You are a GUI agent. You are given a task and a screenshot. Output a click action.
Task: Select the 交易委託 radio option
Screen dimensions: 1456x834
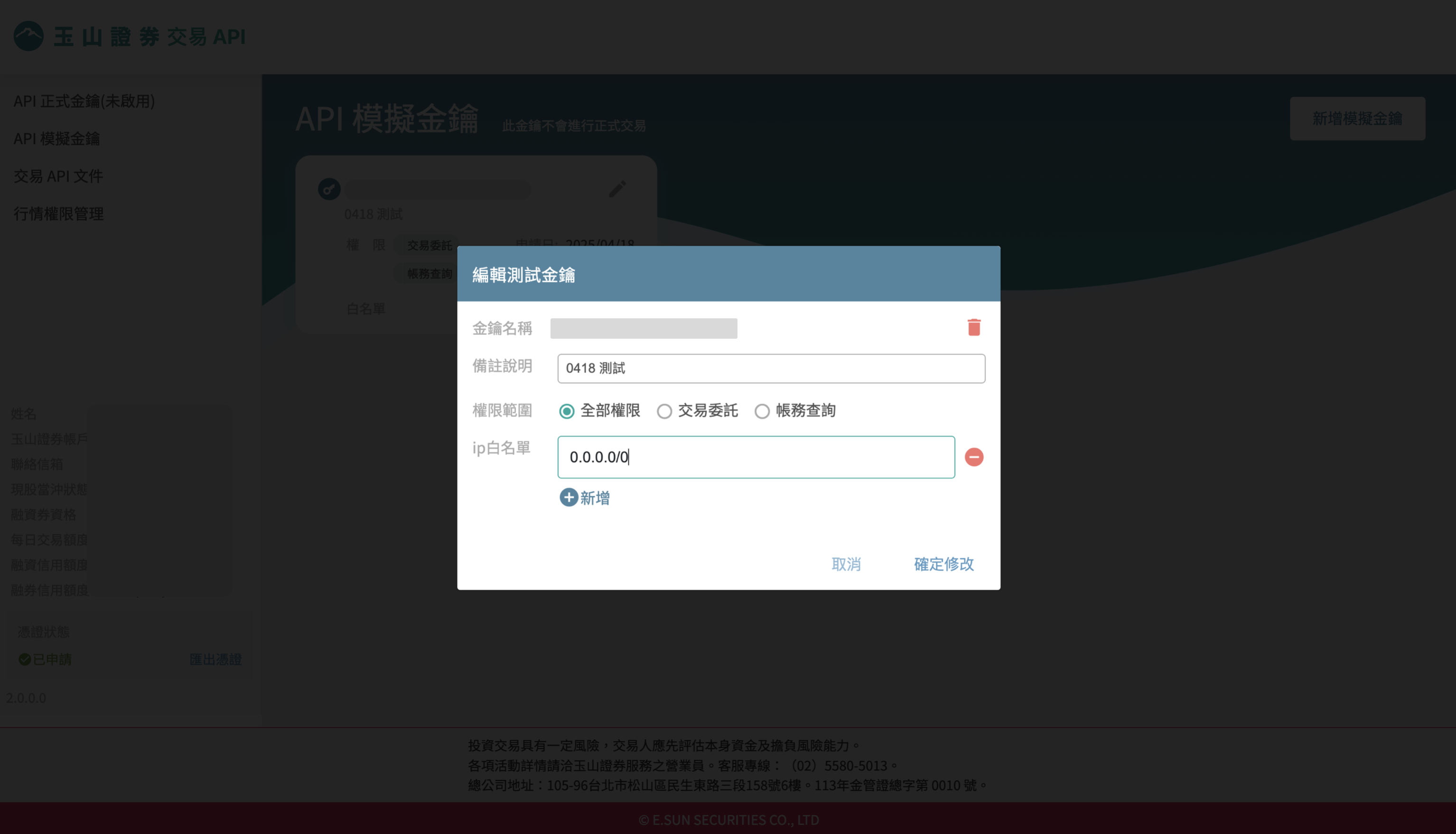coord(664,411)
